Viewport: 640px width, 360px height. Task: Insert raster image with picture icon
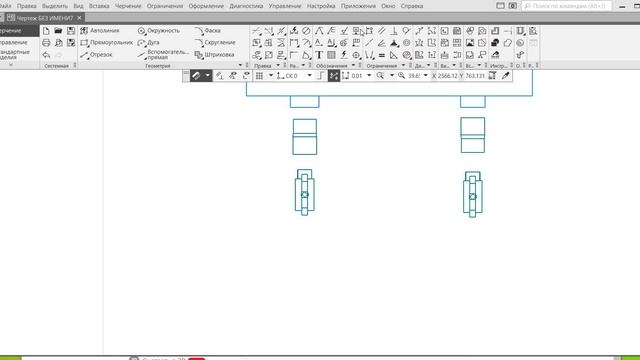tap(470, 43)
